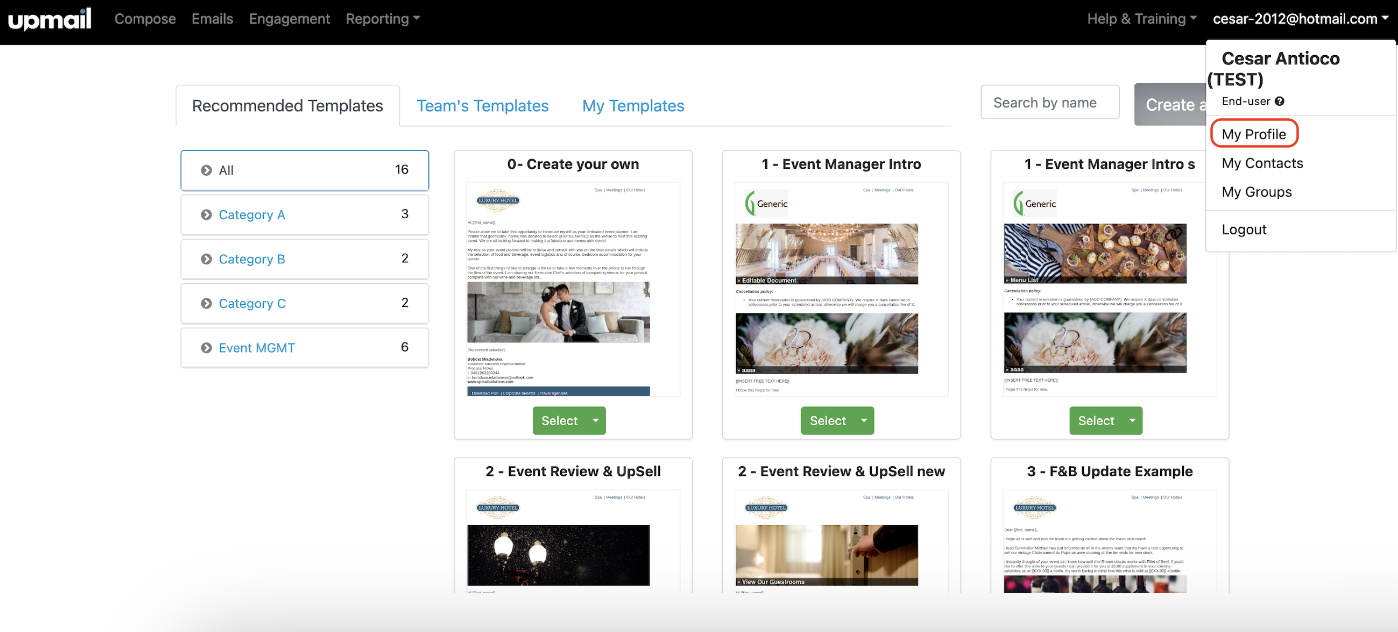Screen dimensions: 1398x632
Task: Click the End-user help question mark icon
Action: click(x=1279, y=101)
